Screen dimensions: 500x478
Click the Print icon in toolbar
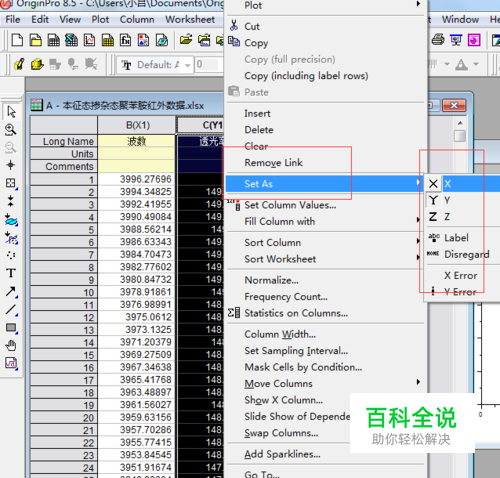coord(438,40)
